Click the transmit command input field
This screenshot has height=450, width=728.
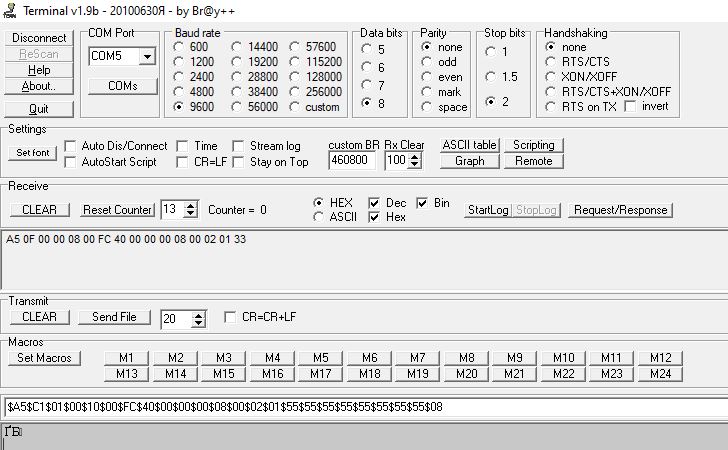(x=366, y=407)
